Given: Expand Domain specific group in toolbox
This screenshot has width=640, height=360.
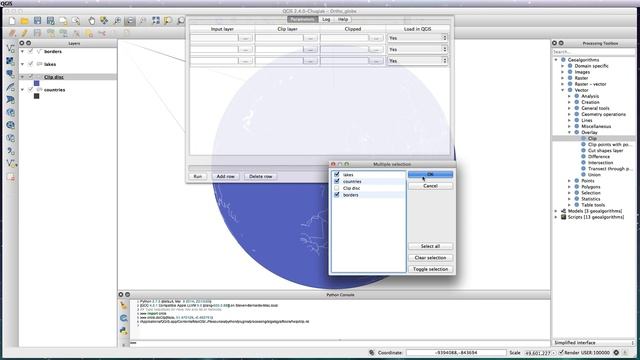Looking at the screenshot, I should coord(562,66).
